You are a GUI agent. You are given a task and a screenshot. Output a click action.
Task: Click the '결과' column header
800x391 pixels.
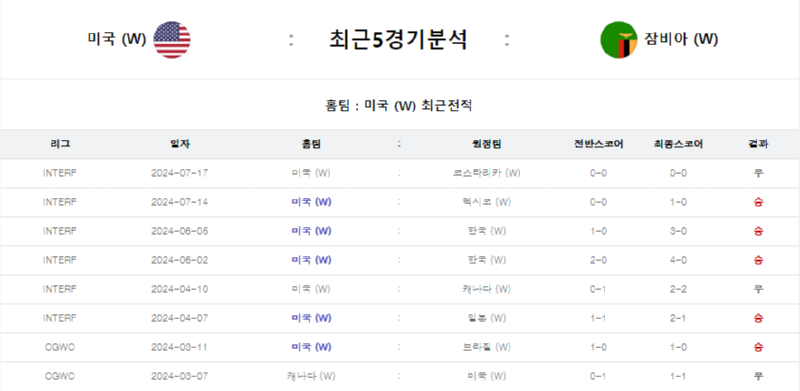(x=758, y=144)
